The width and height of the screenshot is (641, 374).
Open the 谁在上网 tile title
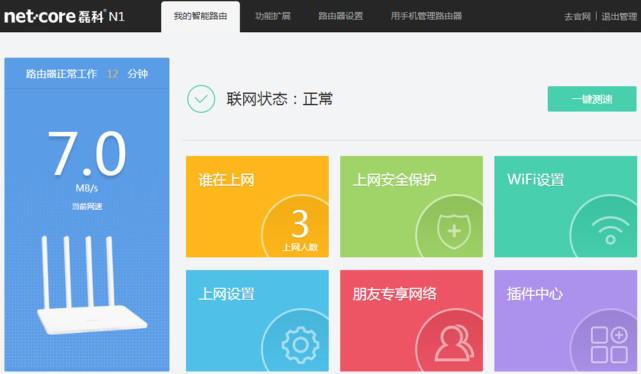point(226,180)
